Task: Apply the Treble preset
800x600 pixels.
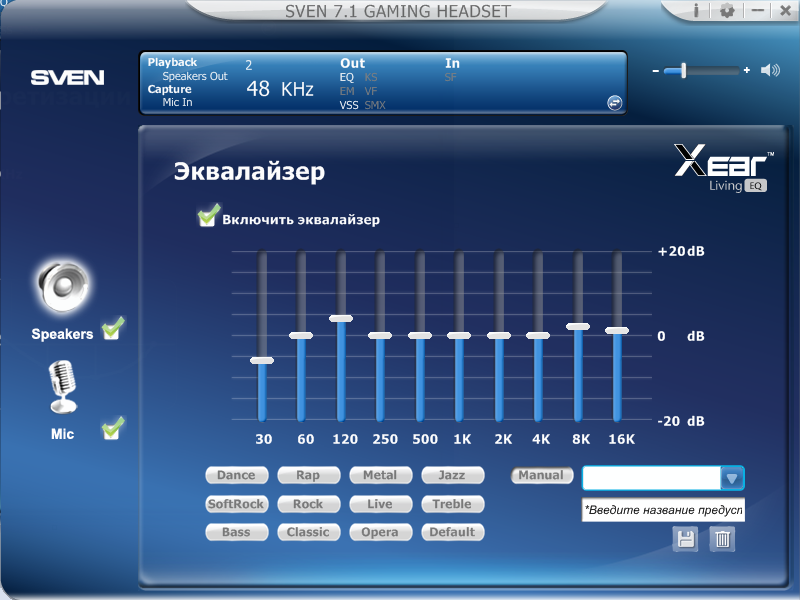Action: (453, 504)
